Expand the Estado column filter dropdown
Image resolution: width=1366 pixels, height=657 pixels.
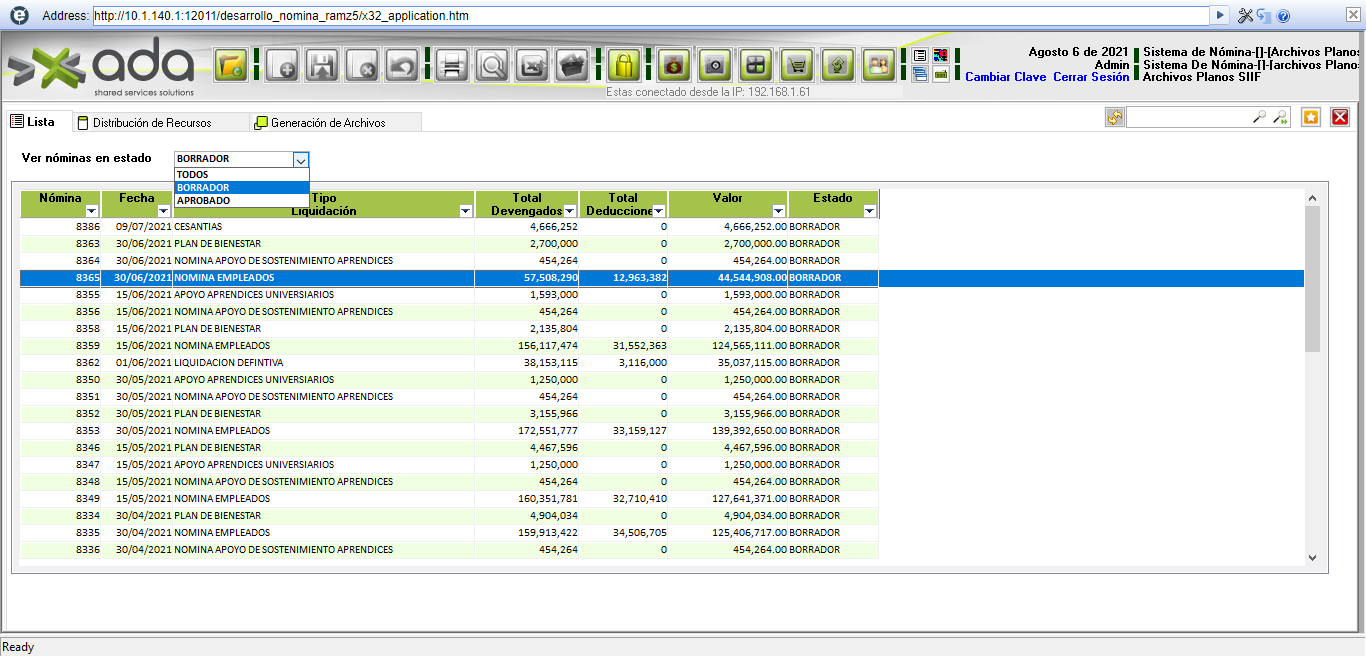click(x=869, y=211)
